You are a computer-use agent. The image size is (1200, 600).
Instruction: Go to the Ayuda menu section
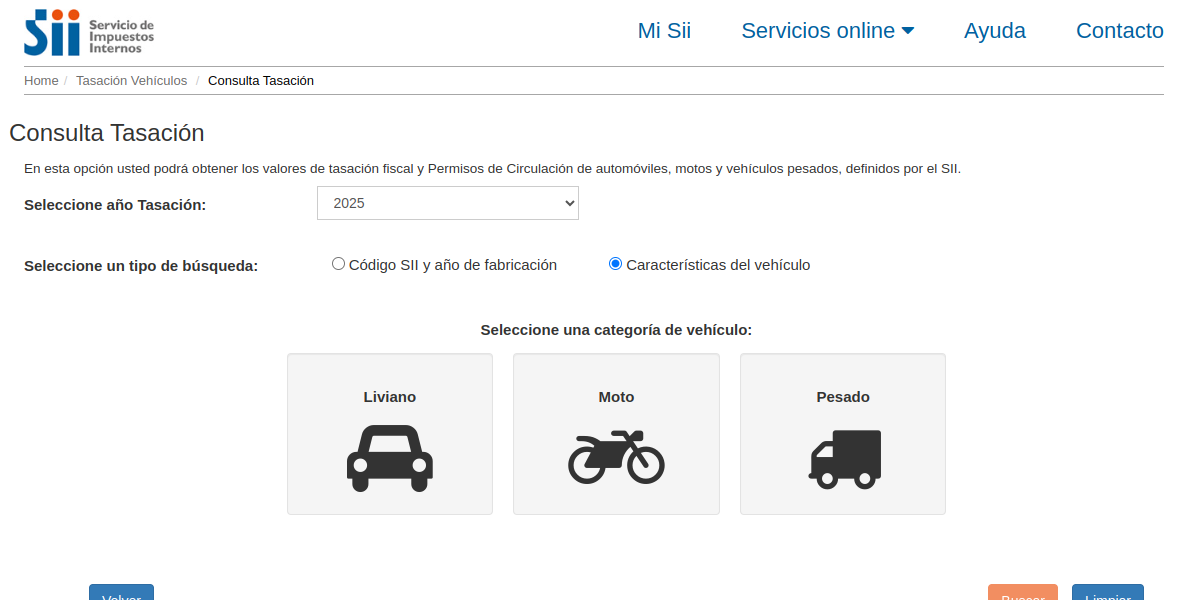[994, 31]
